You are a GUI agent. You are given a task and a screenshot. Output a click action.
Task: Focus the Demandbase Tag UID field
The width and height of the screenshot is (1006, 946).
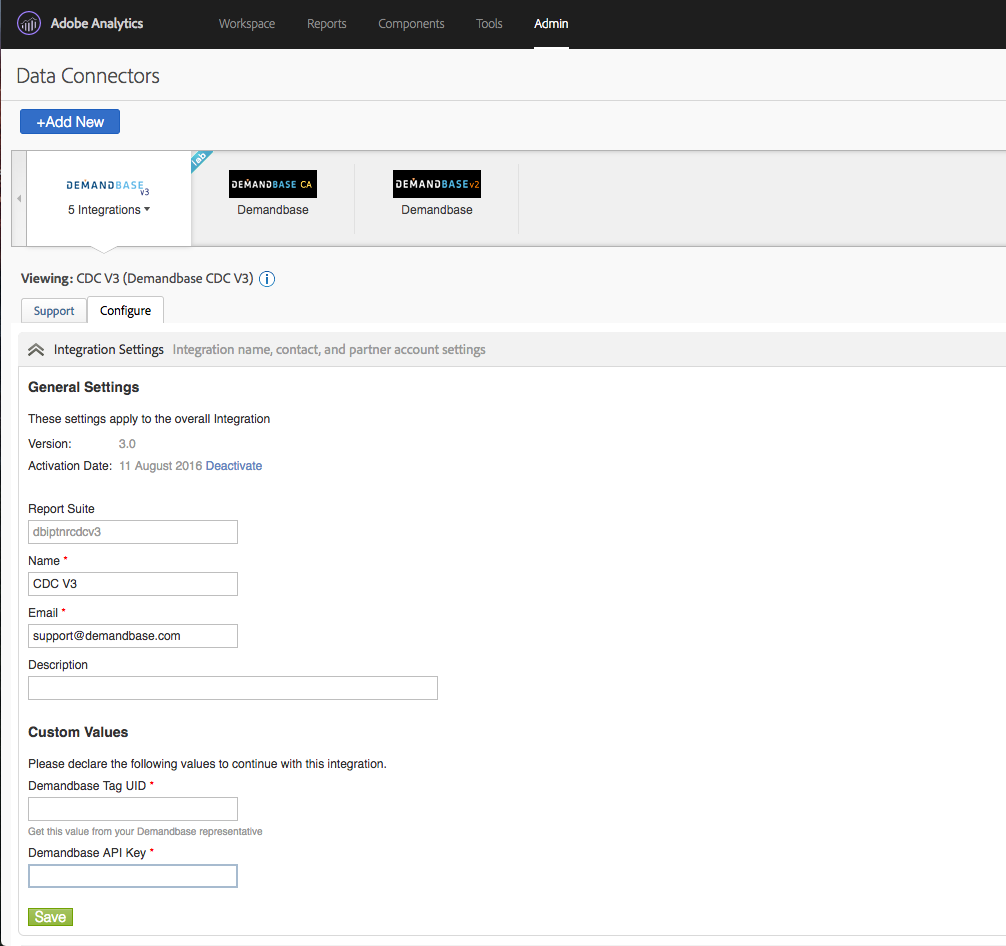pyautogui.click(x=133, y=809)
